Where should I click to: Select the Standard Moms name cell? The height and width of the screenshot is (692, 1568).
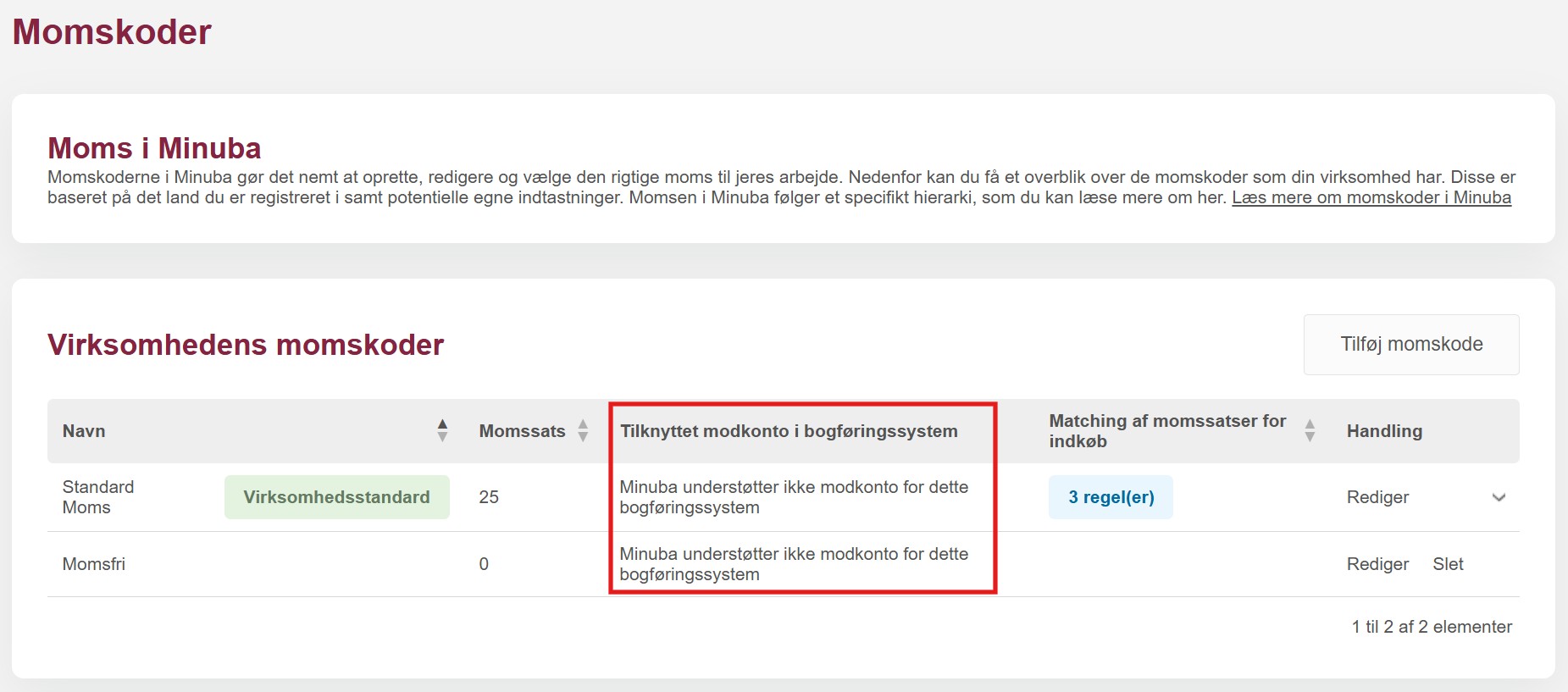click(98, 497)
